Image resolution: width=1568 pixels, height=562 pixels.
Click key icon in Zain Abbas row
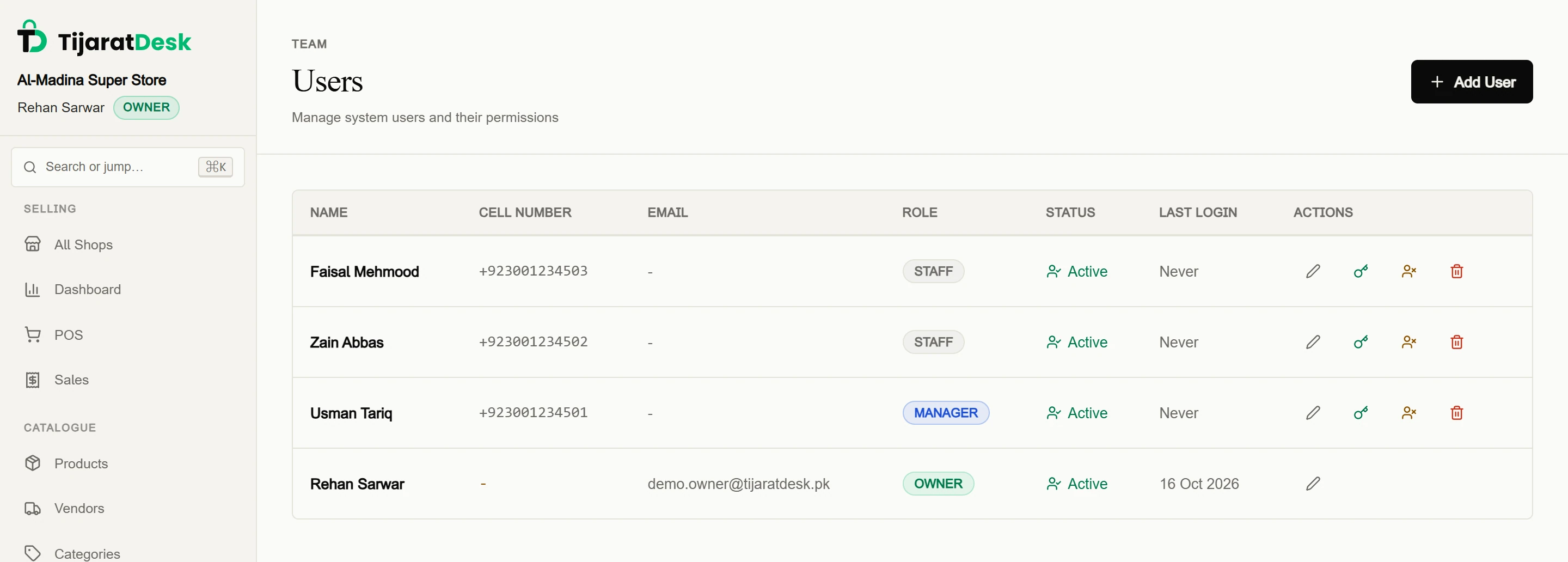[x=1361, y=341]
